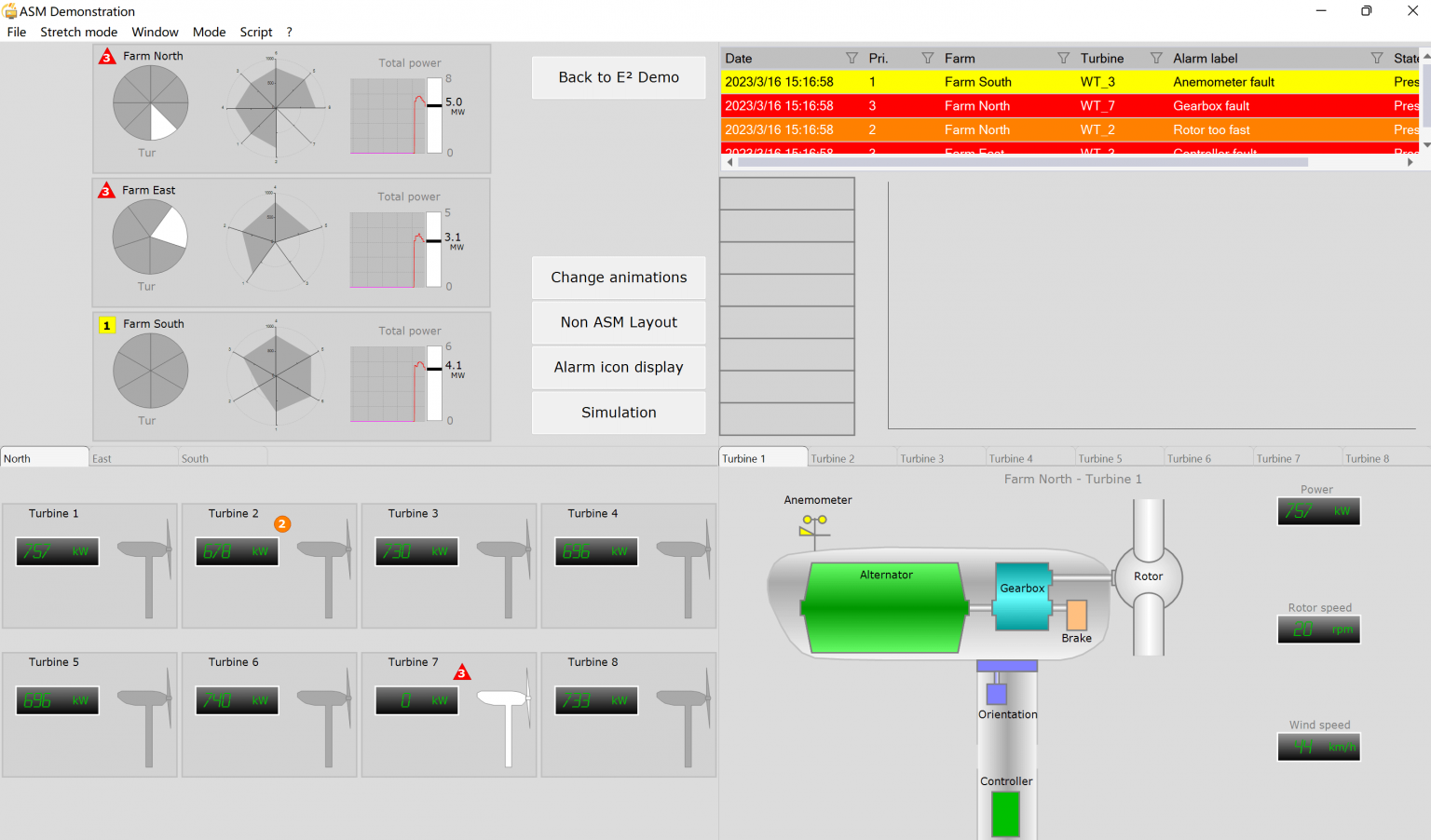The image size is (1431, 840).
Task: Select the Controller status indicator
Action: coord(1006,815)
